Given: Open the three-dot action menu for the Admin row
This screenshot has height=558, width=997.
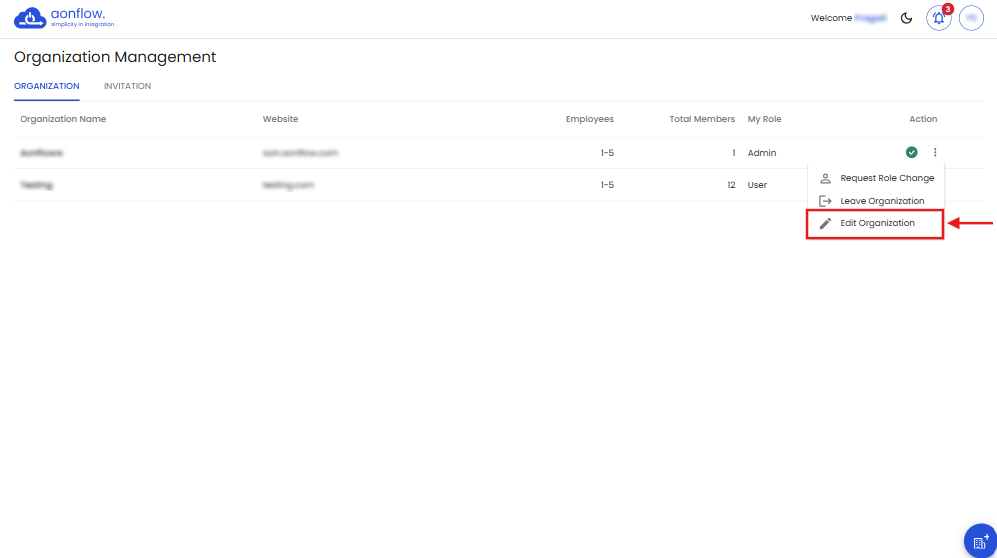Looking at the screenshot, I should tap(935, 152).
